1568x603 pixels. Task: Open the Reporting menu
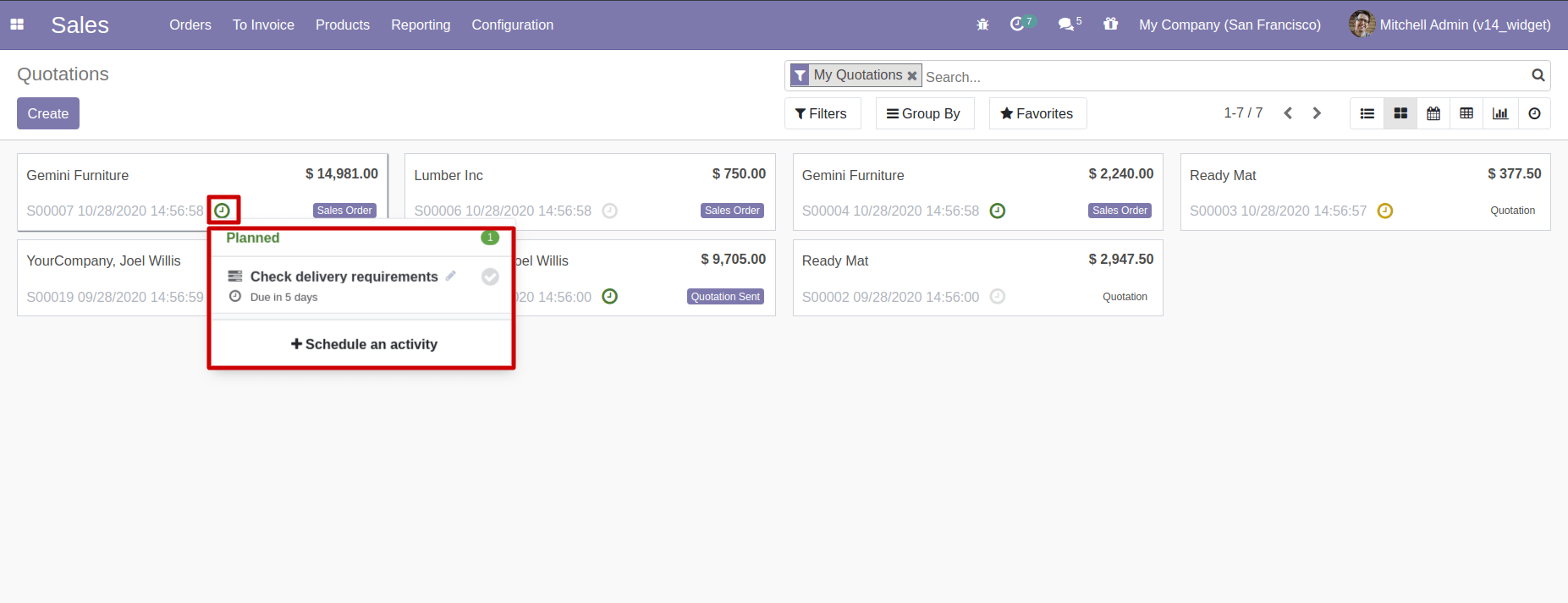point(421,25)
